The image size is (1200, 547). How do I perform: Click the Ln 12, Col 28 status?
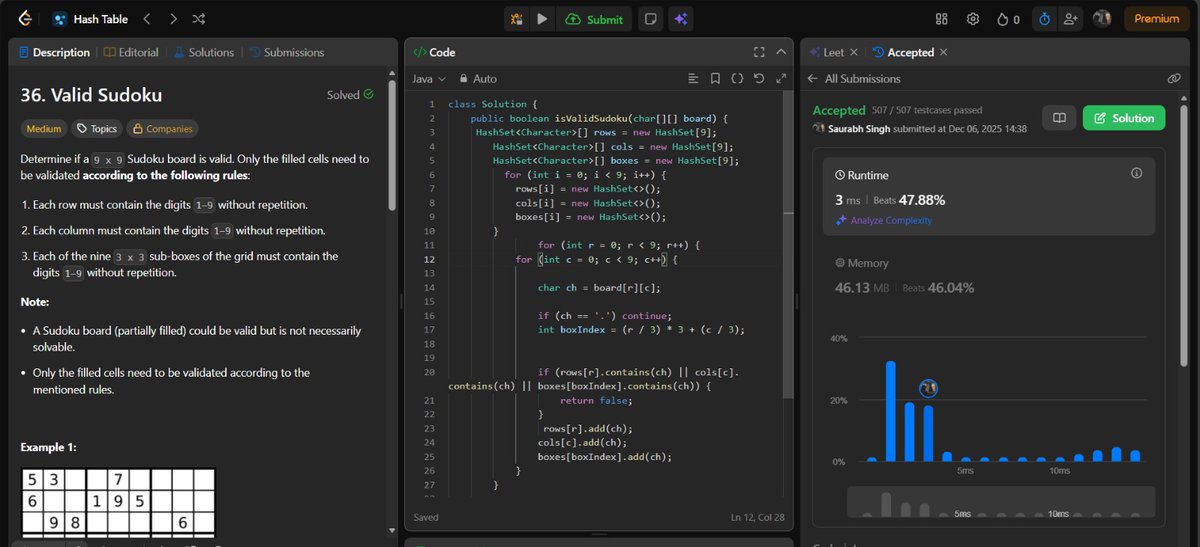coord(759,517)
